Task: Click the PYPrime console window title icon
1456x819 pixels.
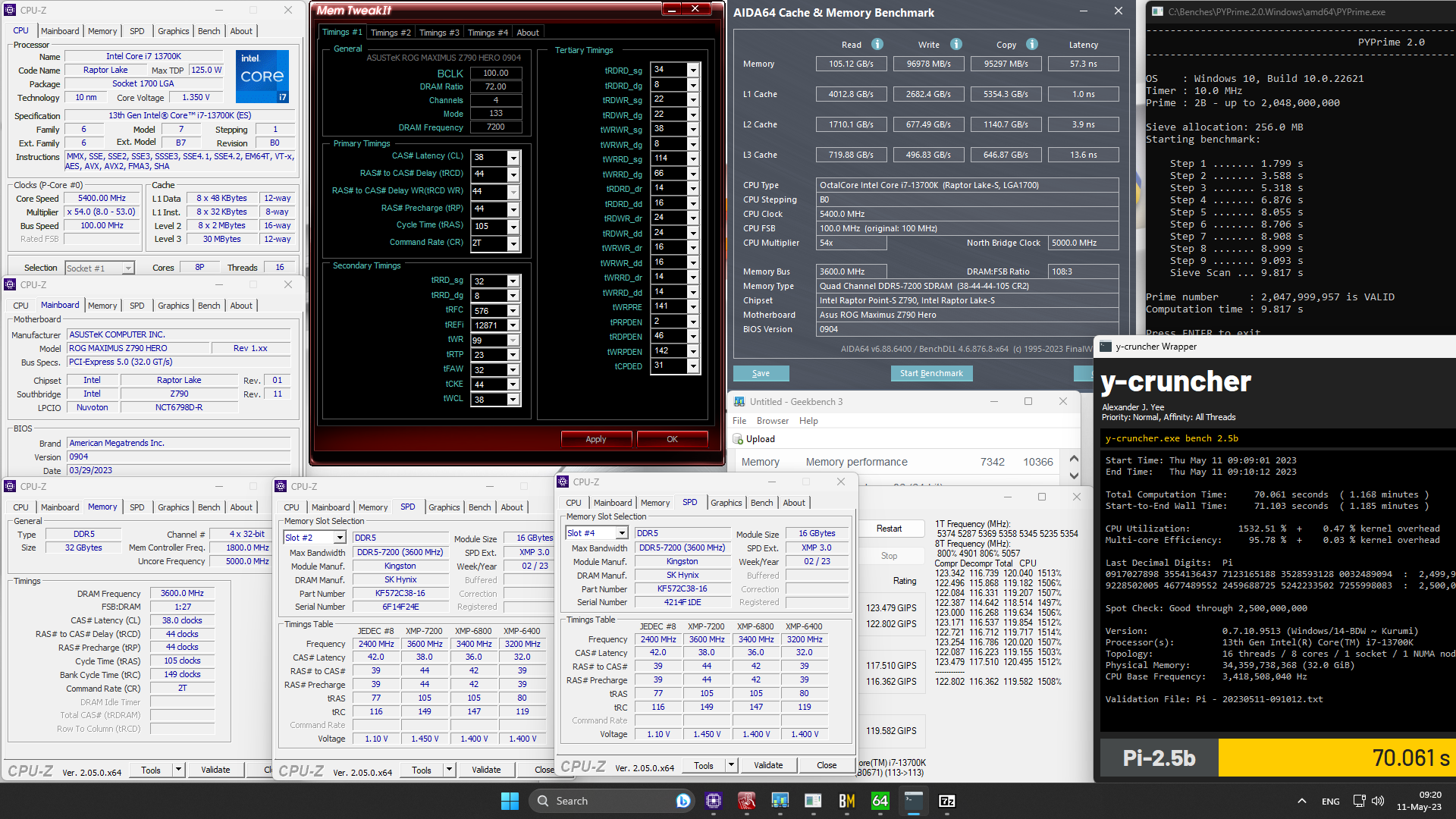Action: 1157,11
